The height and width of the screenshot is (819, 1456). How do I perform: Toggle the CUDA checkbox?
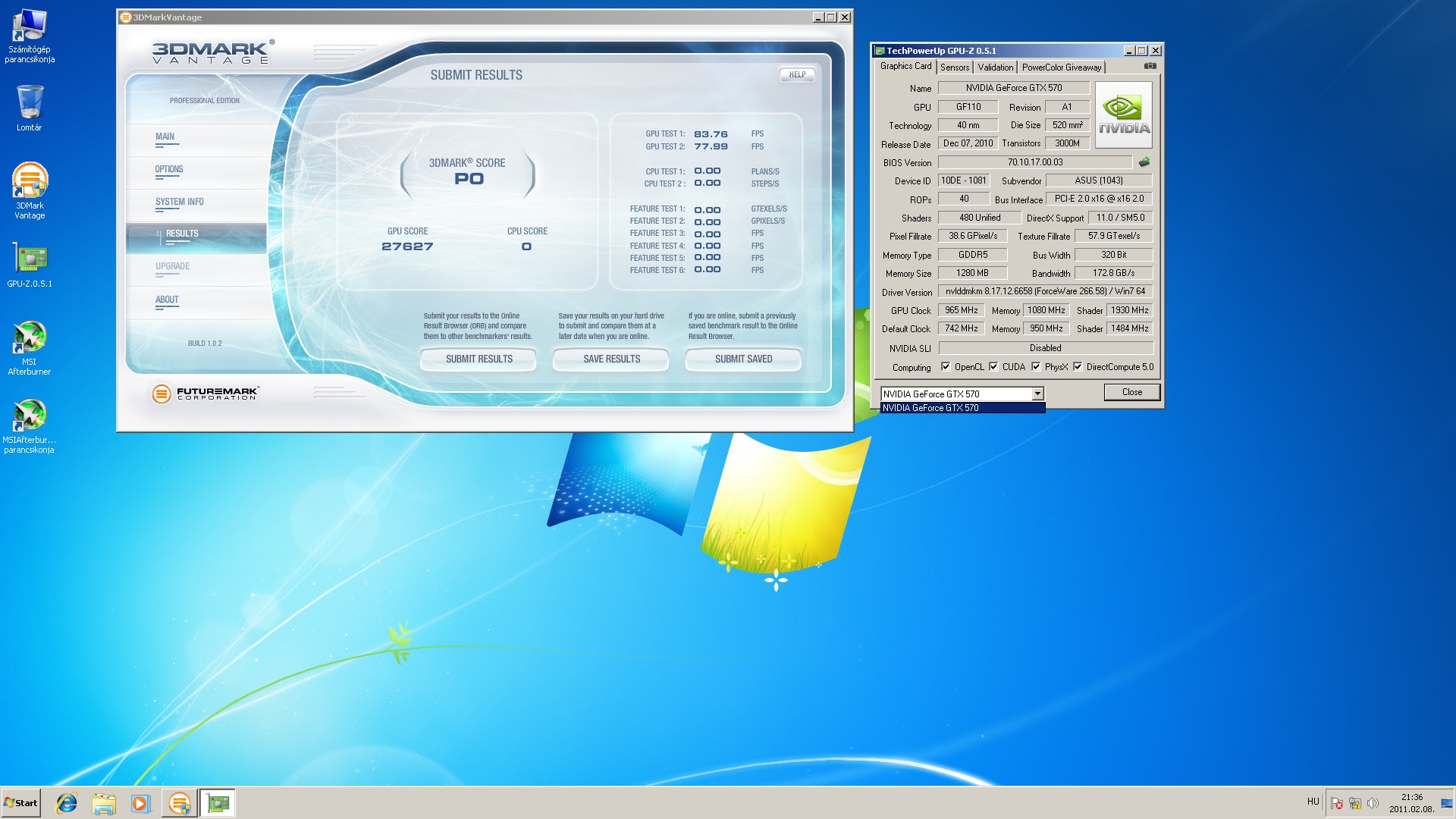[x=993, y=367]
